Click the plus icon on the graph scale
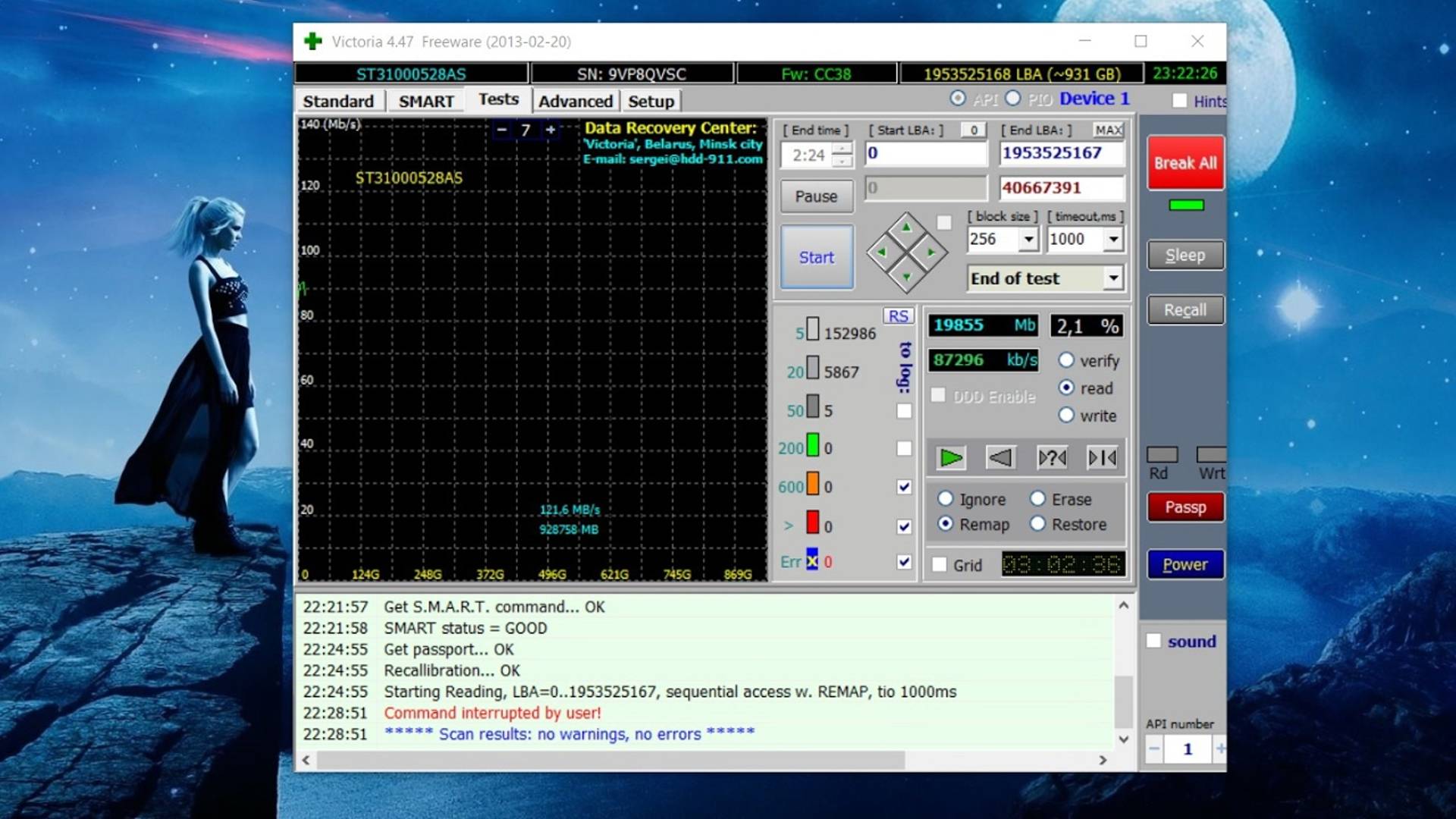Viewport: 1456px width, 819px height. click(x=551, y=130)
